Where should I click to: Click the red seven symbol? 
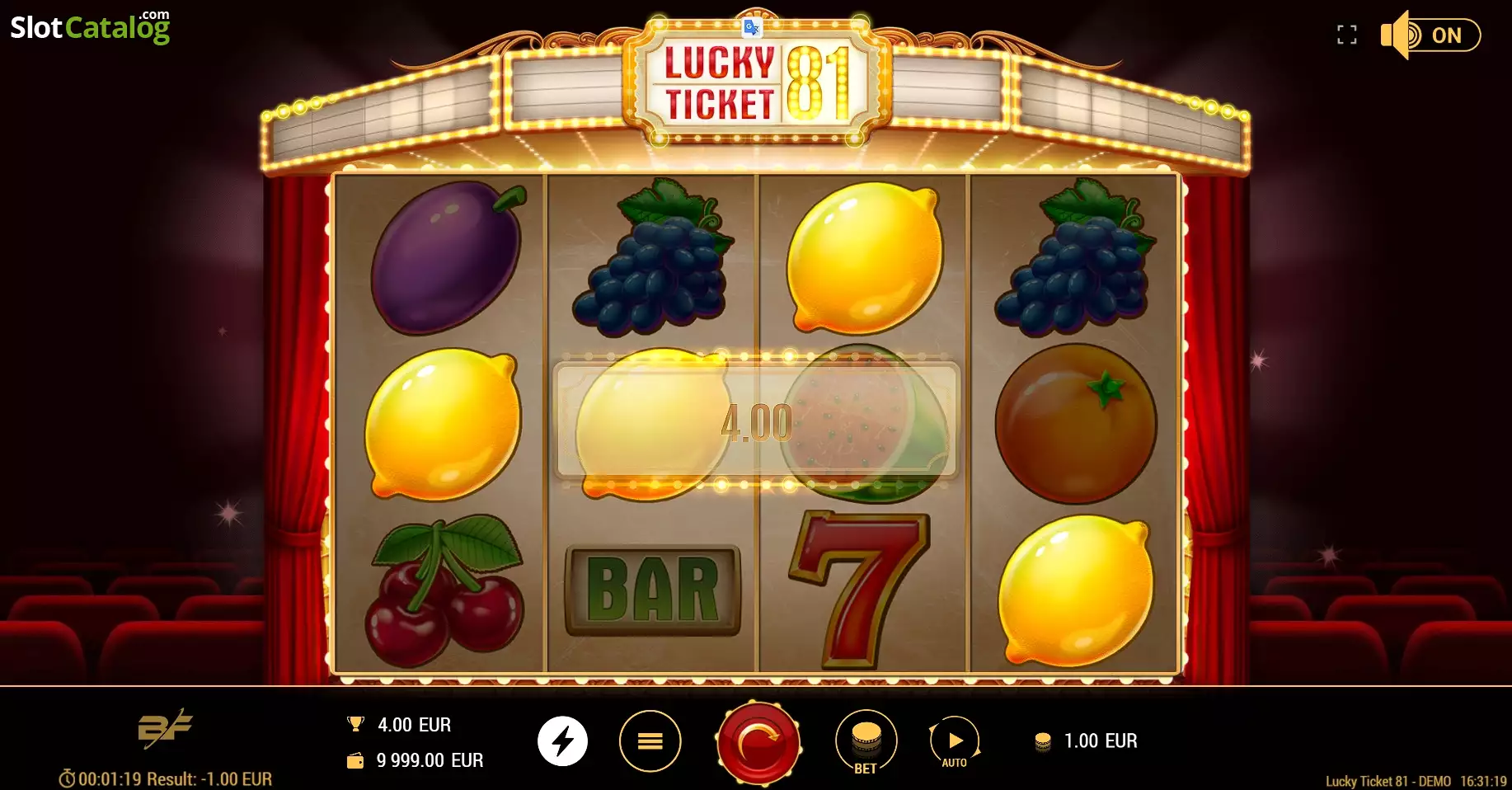(x=859, y=589)
